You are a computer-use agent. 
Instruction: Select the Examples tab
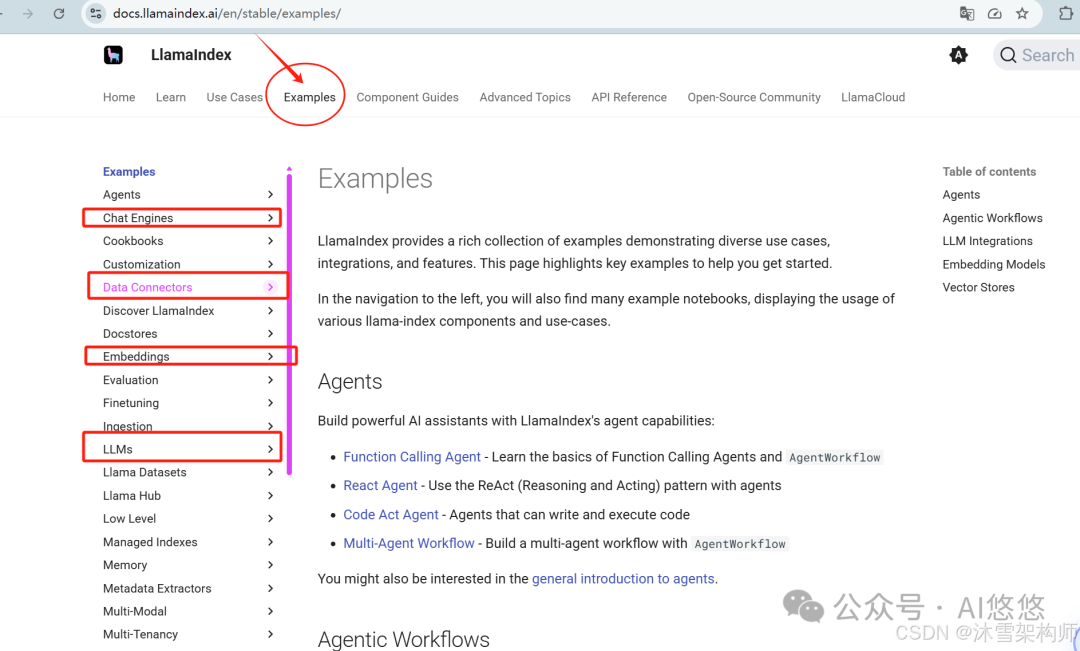pos(309,97)
